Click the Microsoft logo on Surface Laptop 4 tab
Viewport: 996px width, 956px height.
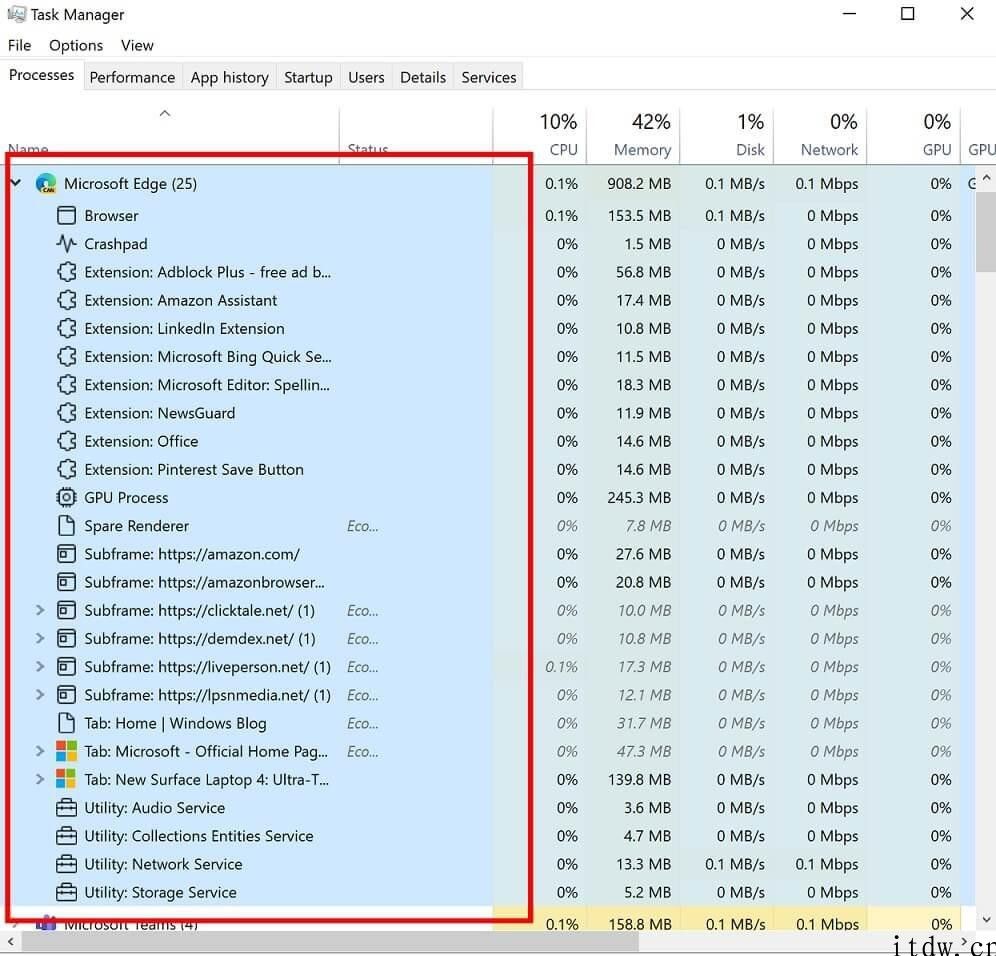(66, 779)
